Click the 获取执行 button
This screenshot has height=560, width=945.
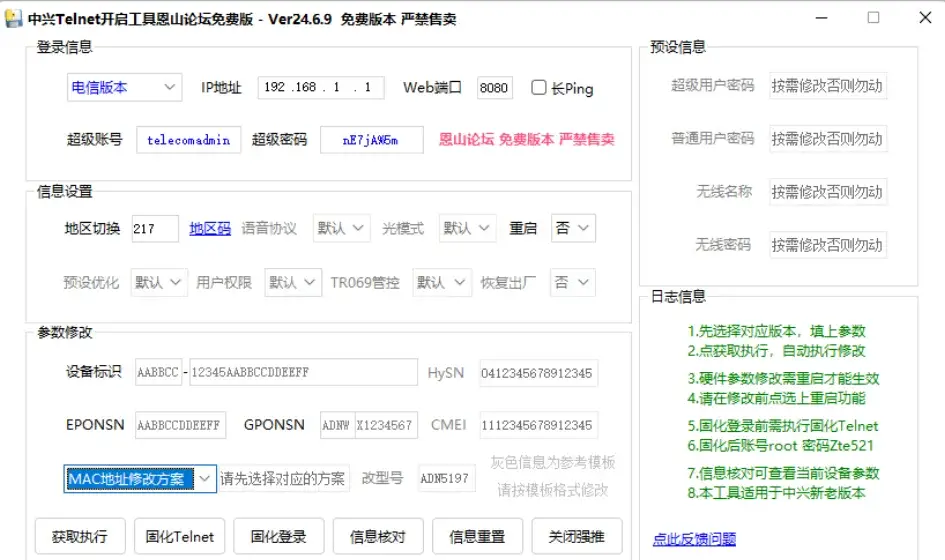[x=80, y=536]
